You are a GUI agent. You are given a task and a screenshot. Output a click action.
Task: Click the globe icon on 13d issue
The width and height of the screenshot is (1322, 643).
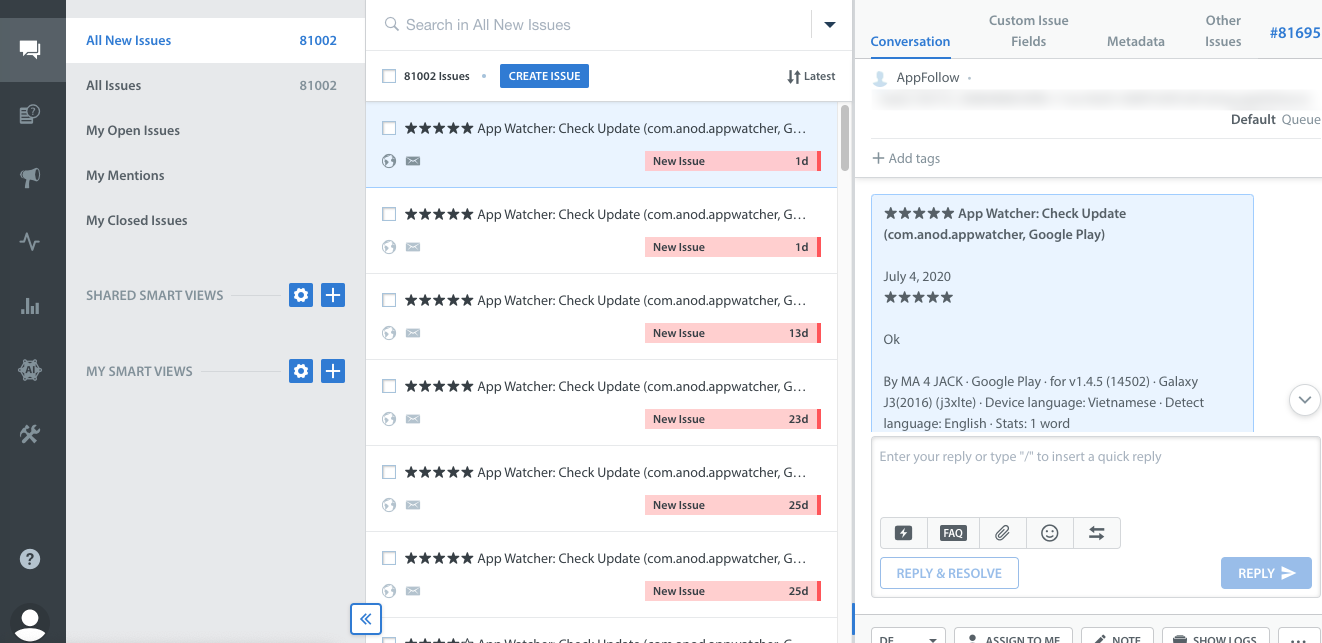[x=389, y=333]
